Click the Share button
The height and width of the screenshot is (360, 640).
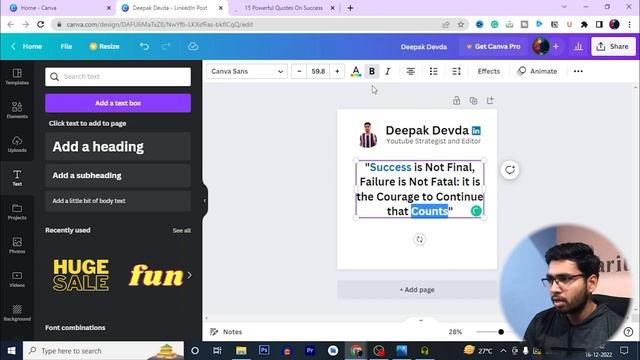click(x=613, y=47)
